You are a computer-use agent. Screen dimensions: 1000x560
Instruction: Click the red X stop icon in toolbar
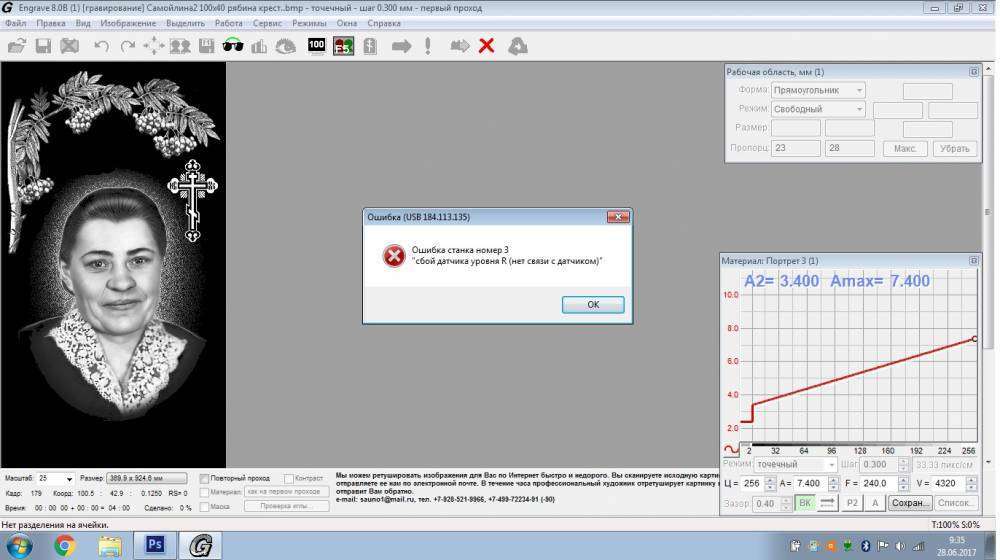486,46
